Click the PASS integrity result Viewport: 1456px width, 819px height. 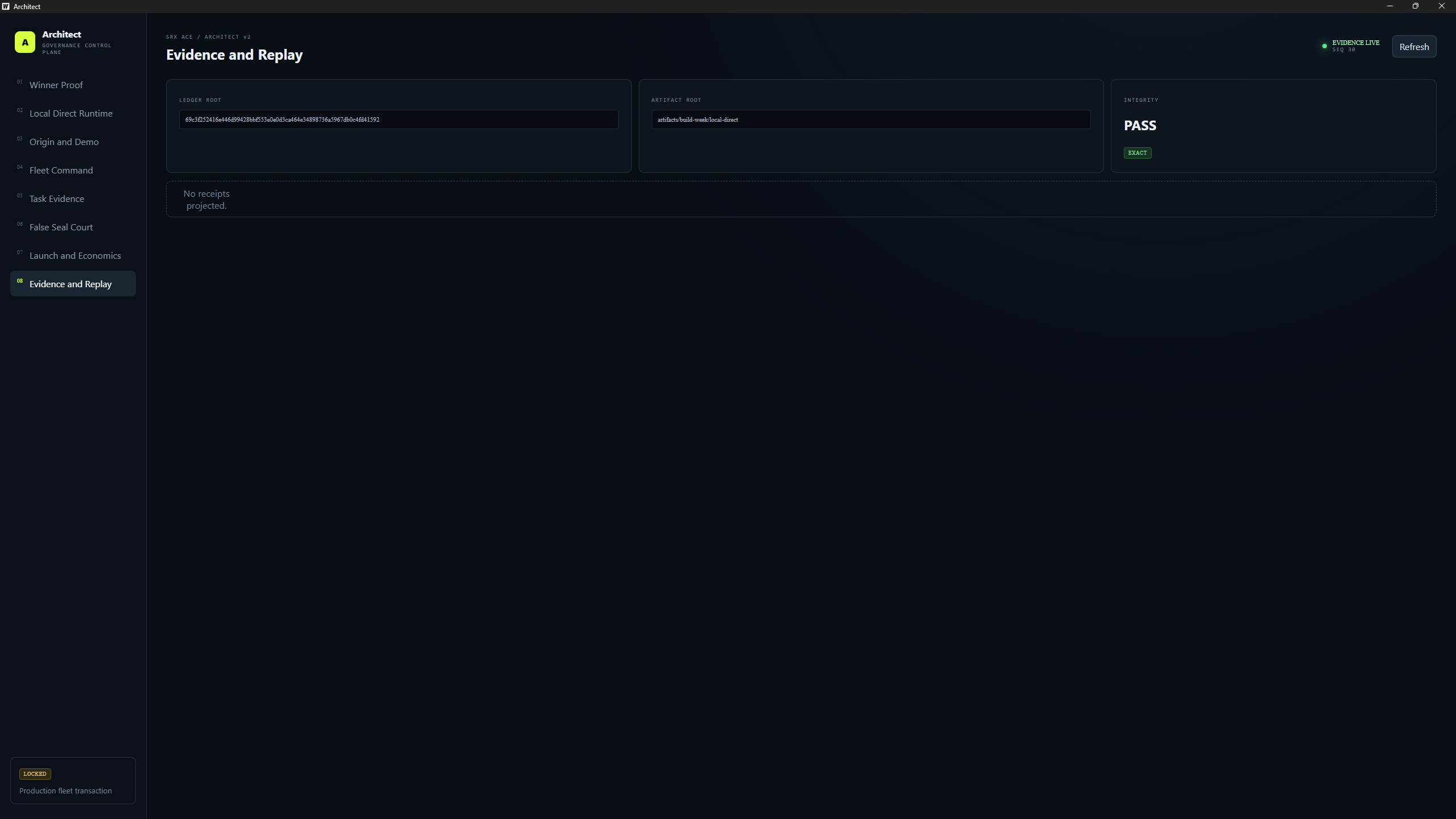(x=1140, y=126)
